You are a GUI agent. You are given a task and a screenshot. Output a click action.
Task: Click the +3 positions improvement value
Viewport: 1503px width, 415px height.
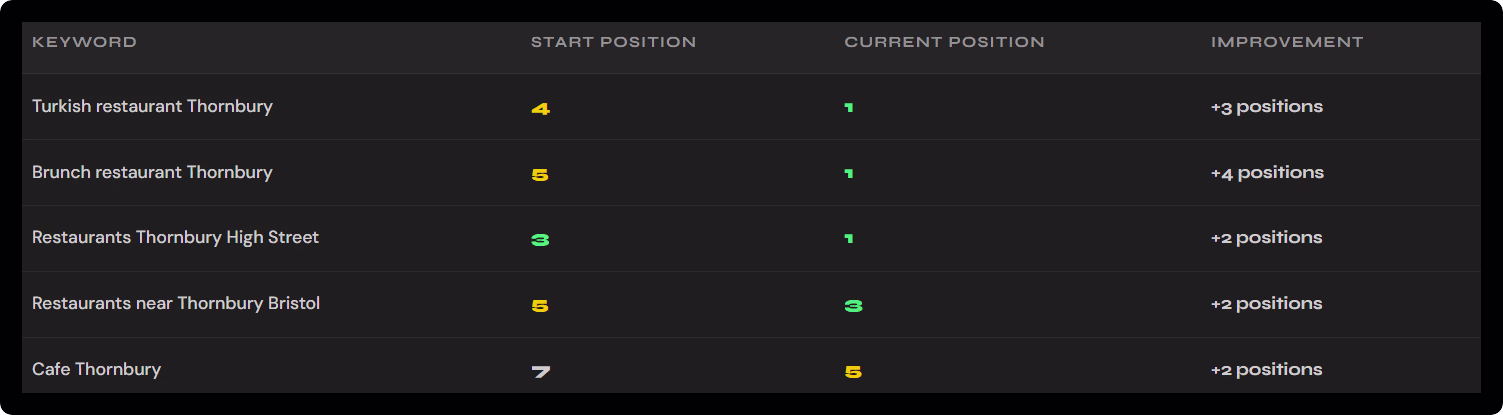click(x=1266, y=107)
